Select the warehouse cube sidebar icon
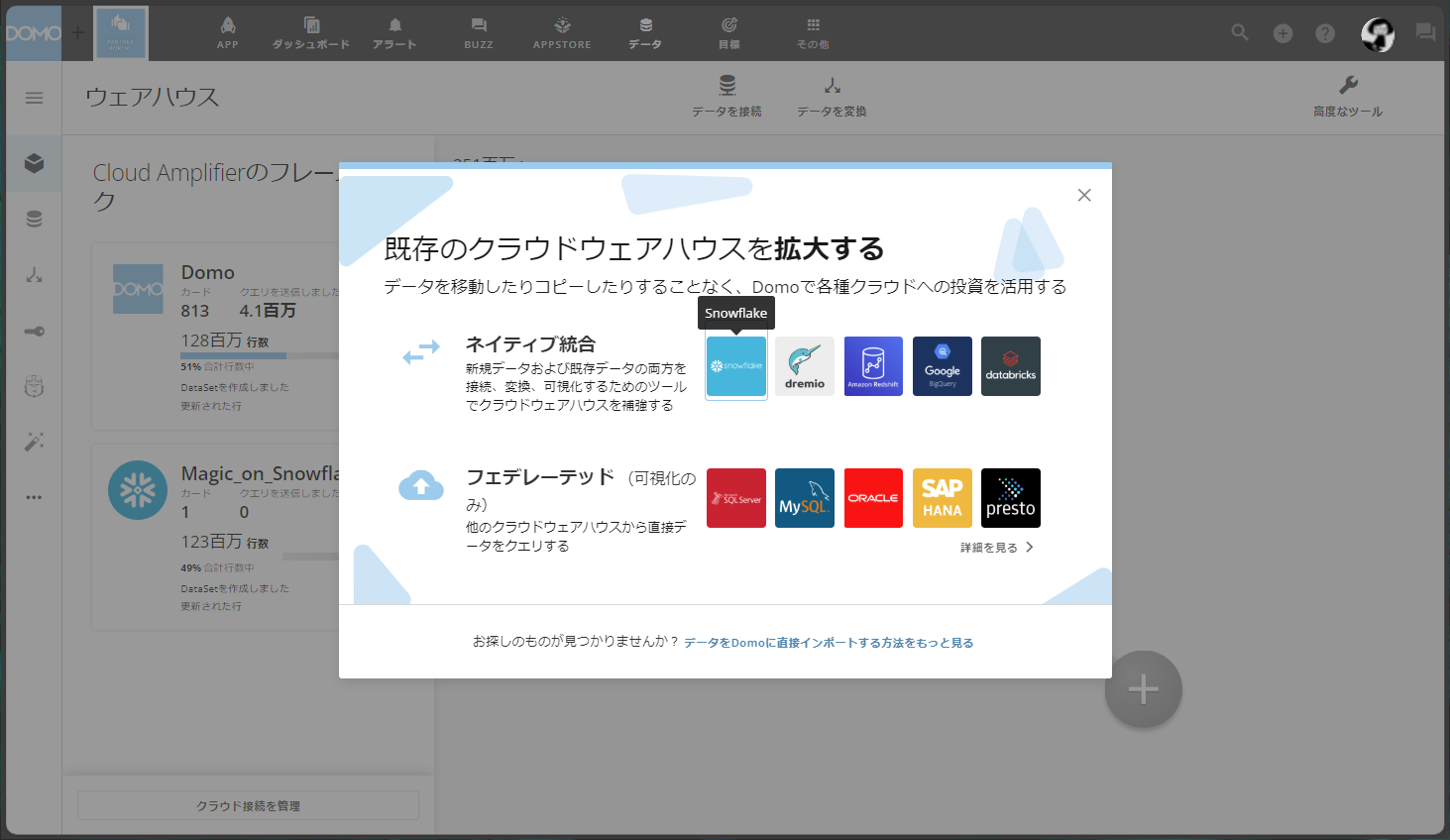The image size is (1450, 840). pyautogui.click(x=34, y=163)
